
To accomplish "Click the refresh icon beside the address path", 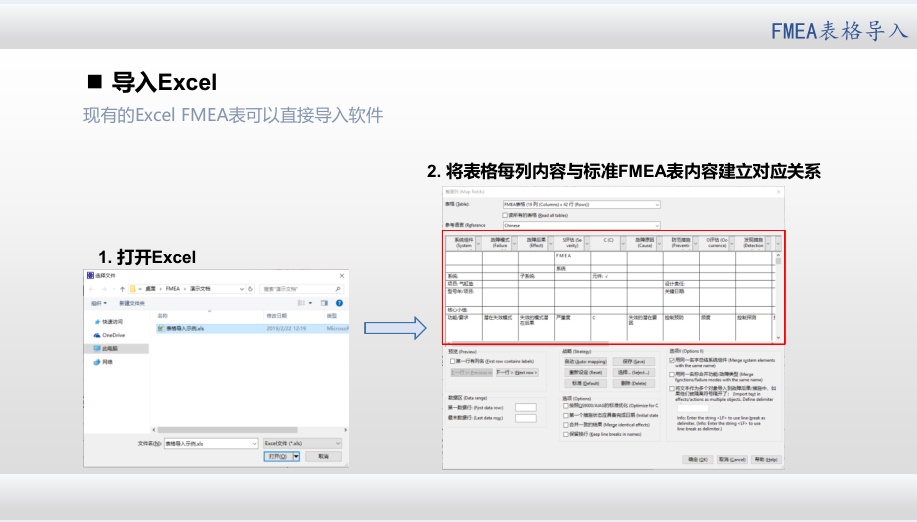I will click(x=251, y=288).
